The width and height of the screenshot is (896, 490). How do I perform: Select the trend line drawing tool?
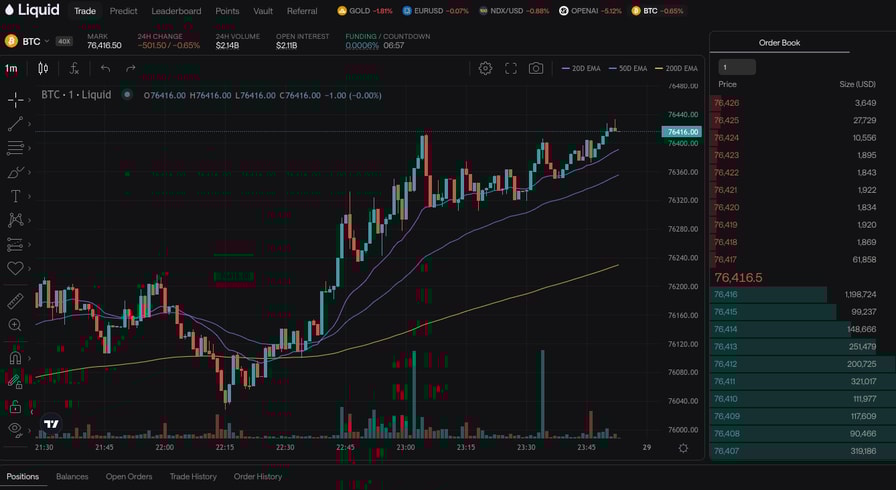[x=15, y=124]
